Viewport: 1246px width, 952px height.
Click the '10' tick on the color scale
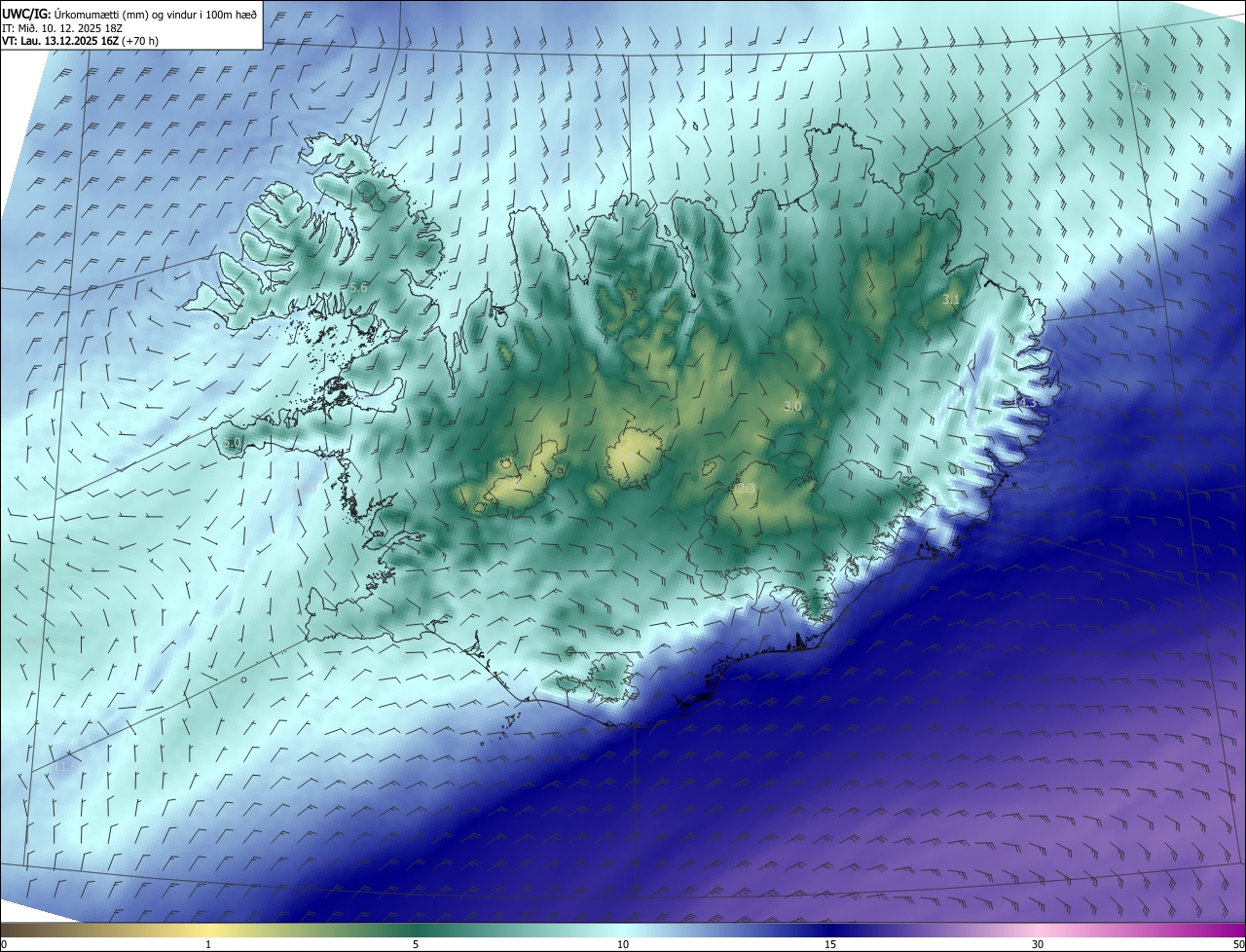[623, 944]
